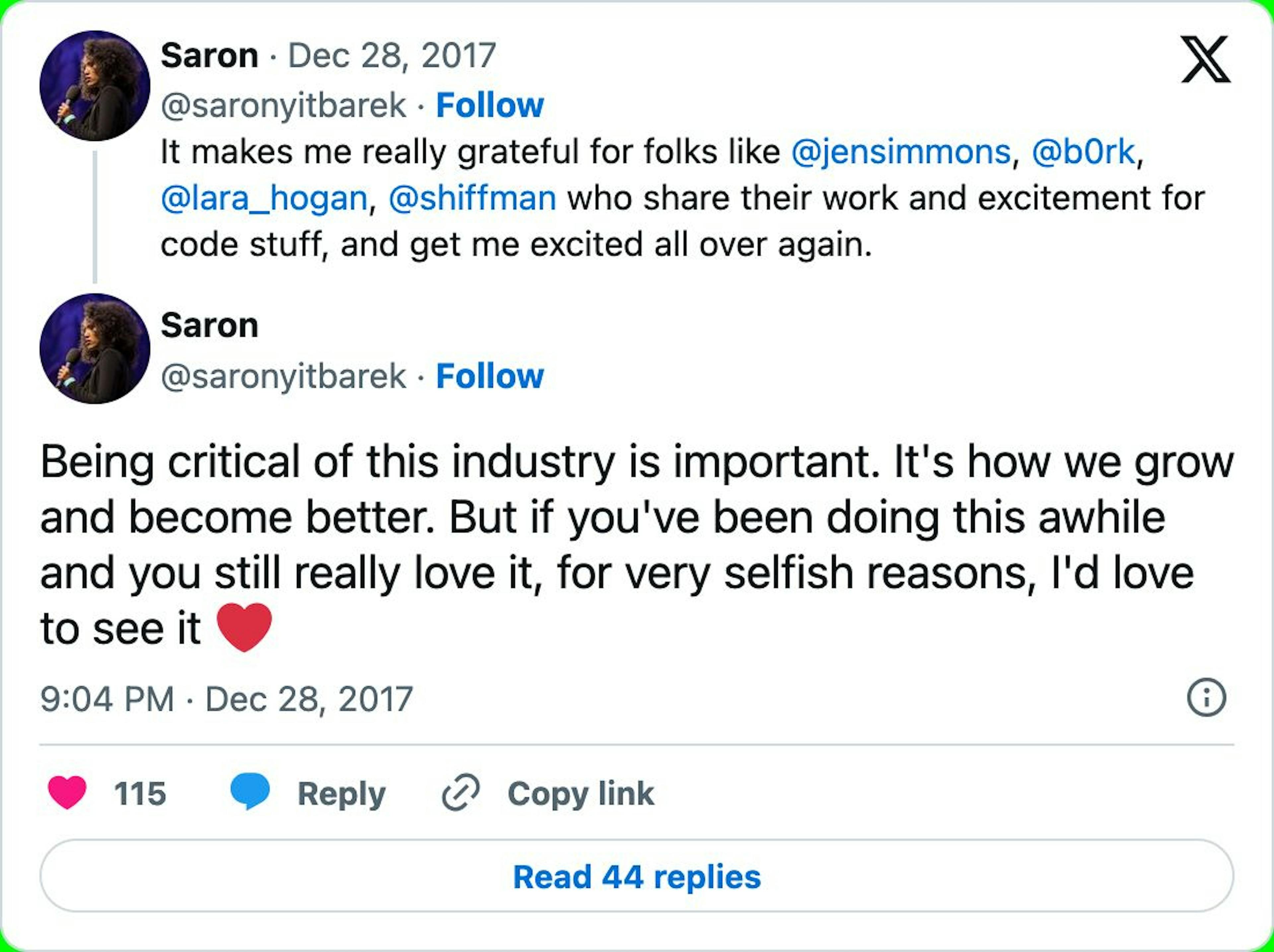Click the pink heart like icon

(x=67, y=792)
